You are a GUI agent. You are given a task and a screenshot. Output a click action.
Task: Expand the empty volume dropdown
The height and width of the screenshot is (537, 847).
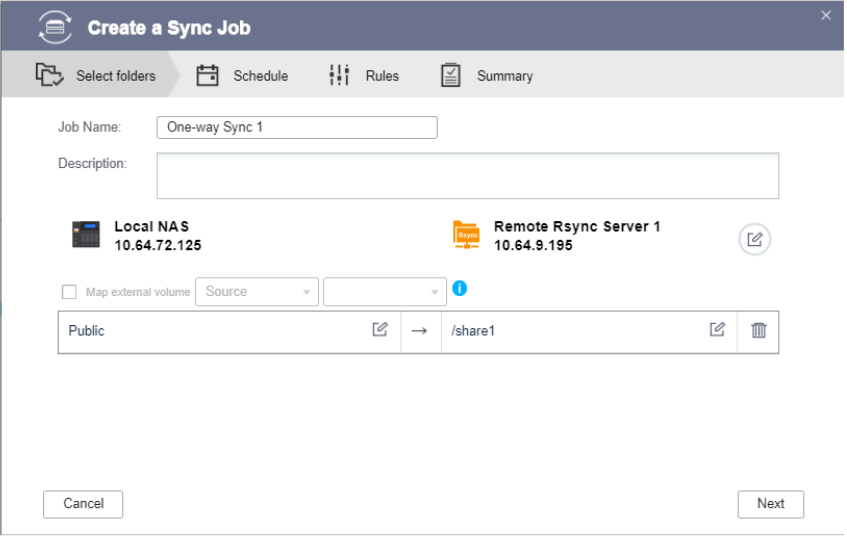[x=384, y=292]
